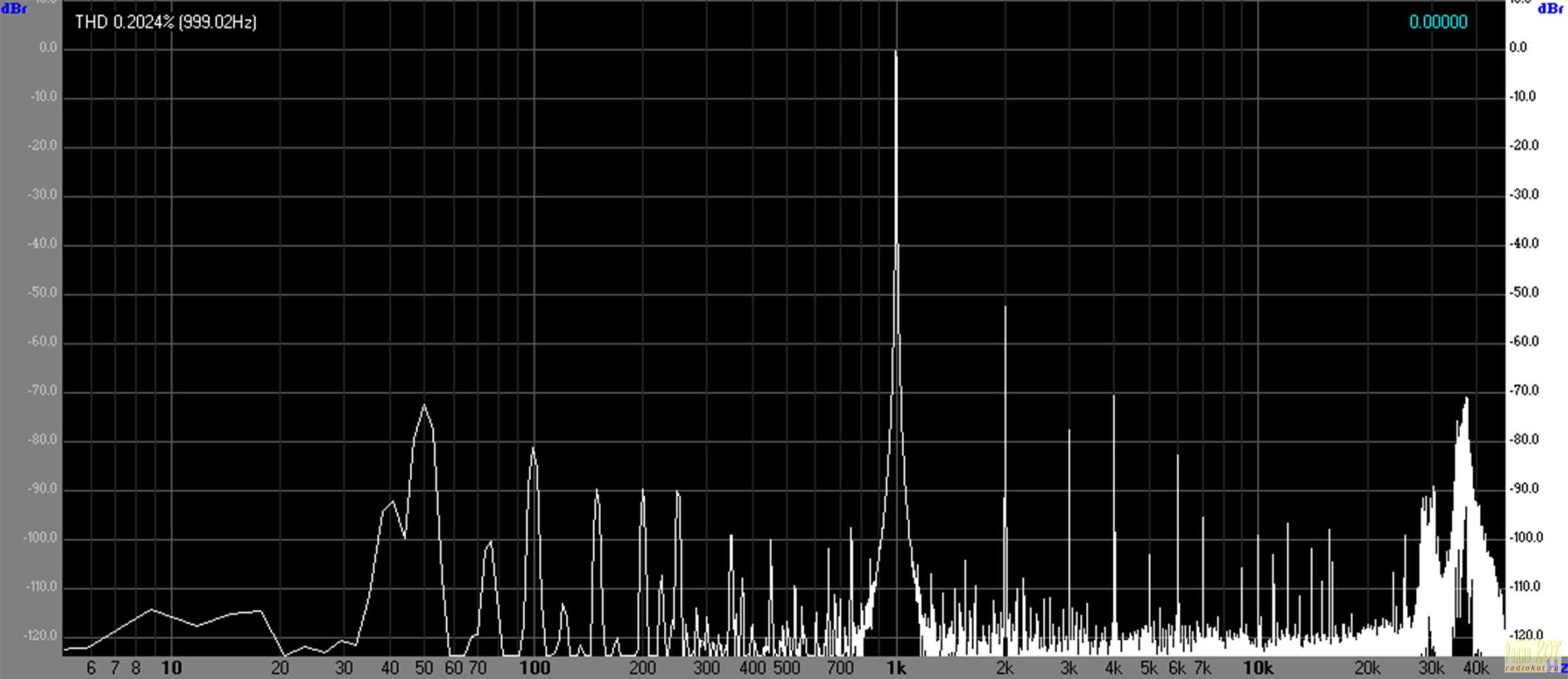The width and height of the screenshot is (1568, 679).
Task: Select -30.0 on the left dBr scale
Action: tap(42, 195)
